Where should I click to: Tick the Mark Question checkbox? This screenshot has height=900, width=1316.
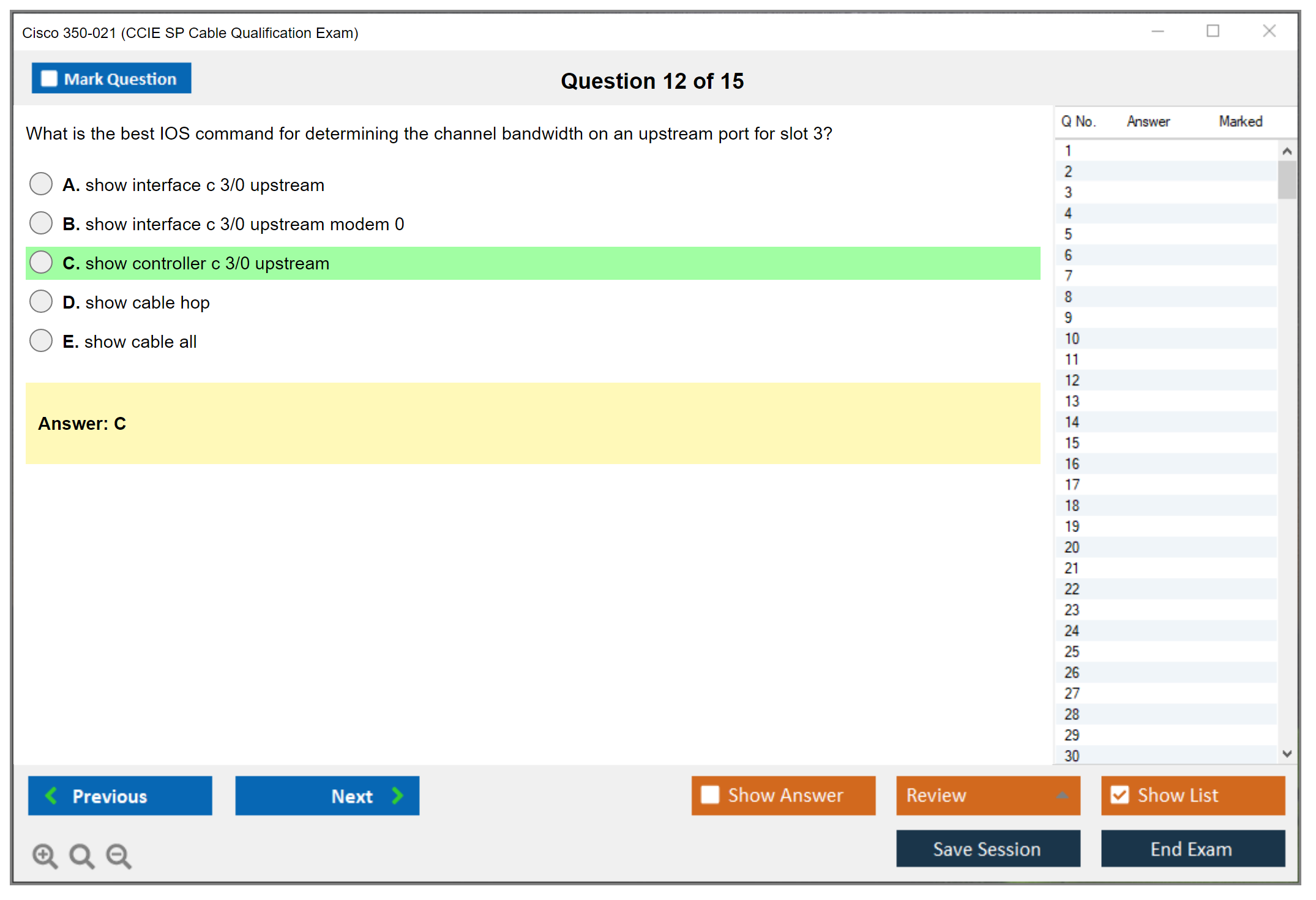click(x=49, y=78)
